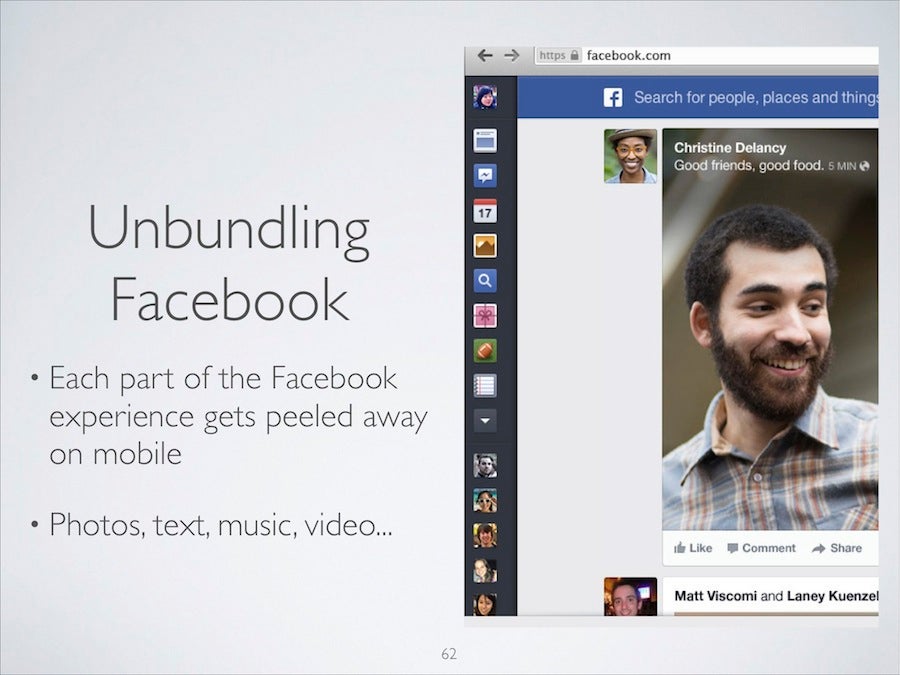
Task: Like Christine Delancy's post
Action: (x=693, y=548)
